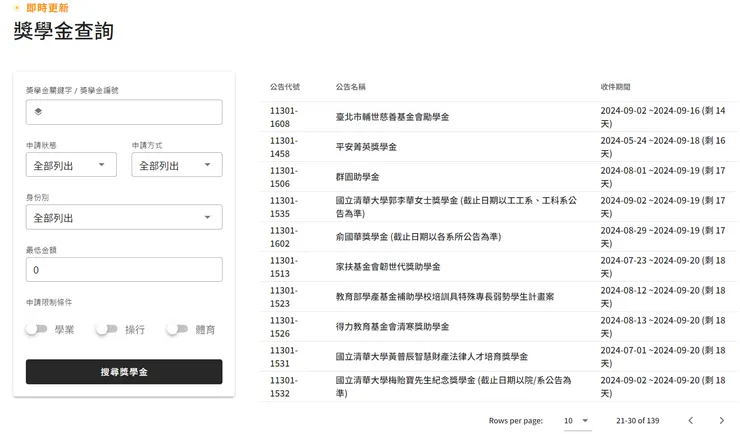Click announcement code 11301-1506
This screenshot has height=434, width=740.
point(284,177)
